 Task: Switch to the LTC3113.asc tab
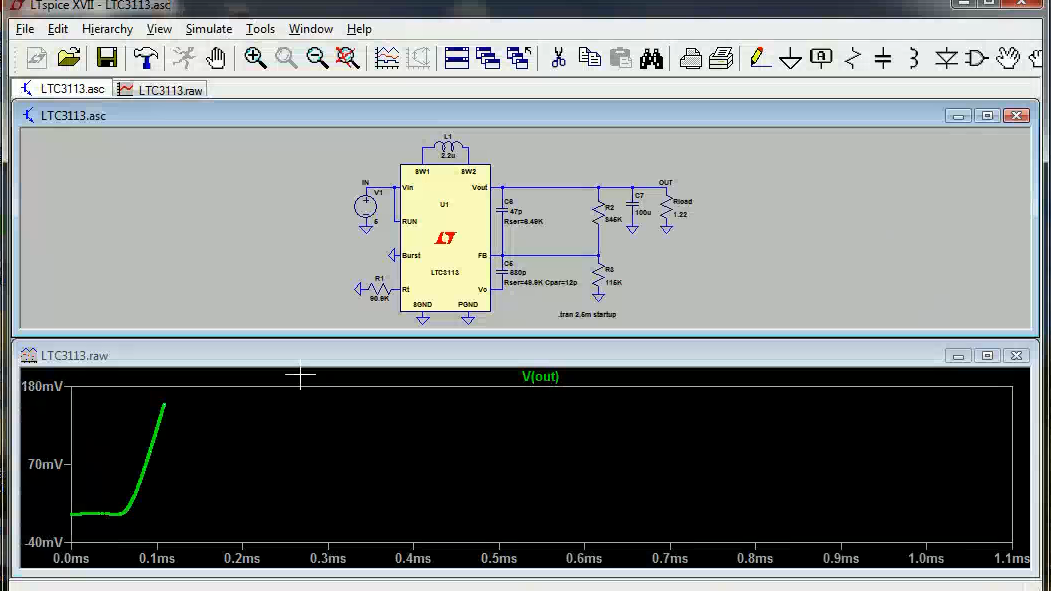[x=62, y=89]
